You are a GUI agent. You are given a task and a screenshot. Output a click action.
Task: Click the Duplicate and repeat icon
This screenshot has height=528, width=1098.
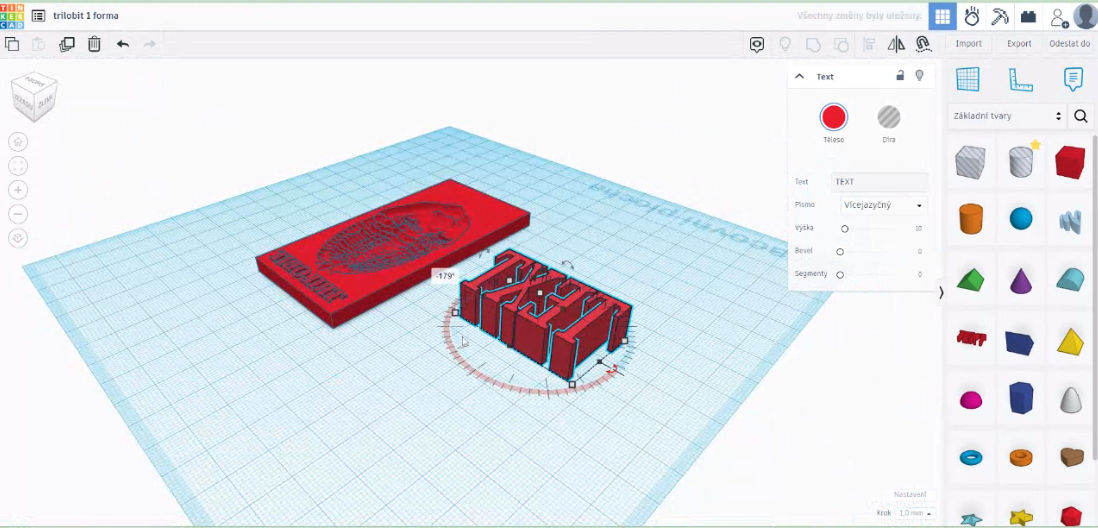[67, 44]
